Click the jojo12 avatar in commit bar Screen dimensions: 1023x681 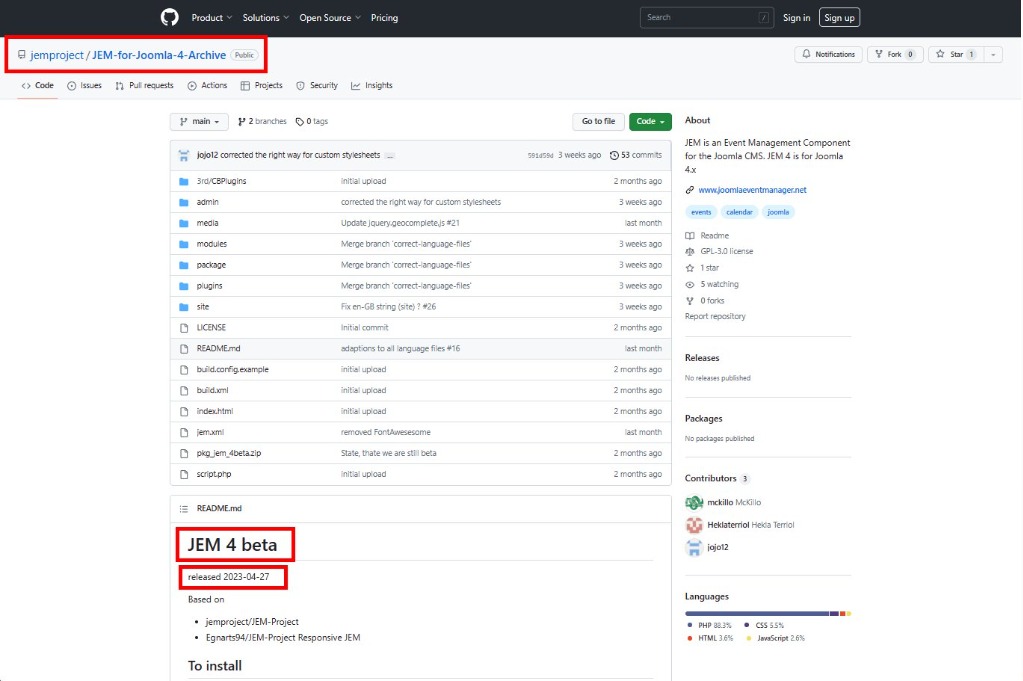click(184, 155)
